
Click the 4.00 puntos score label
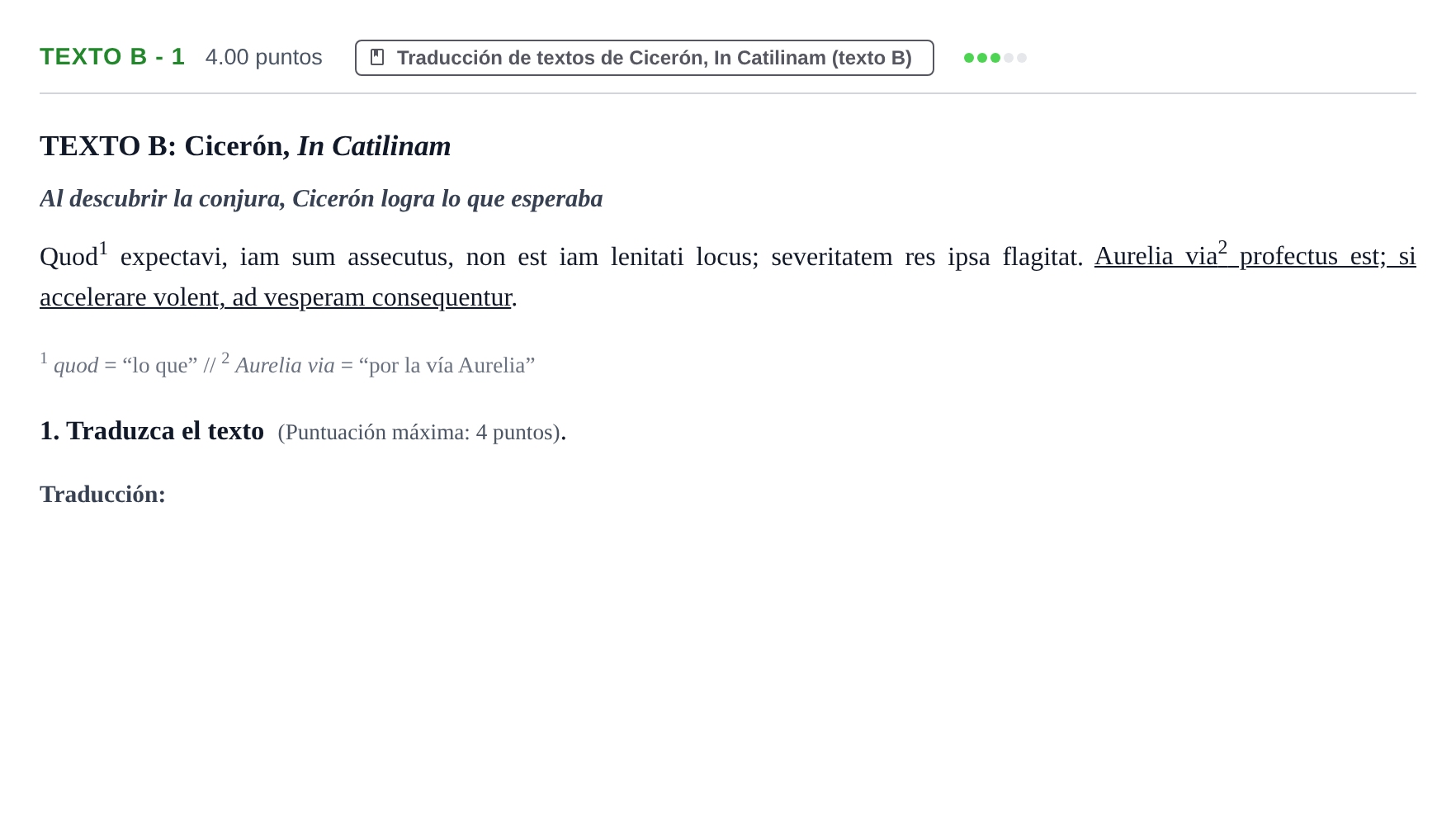pos(263,57)
